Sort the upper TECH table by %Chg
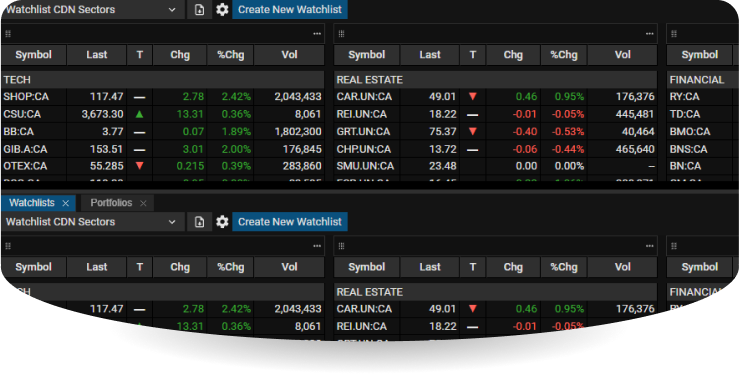This screenshot has width=739, height=374. click(x=230, y=55)
